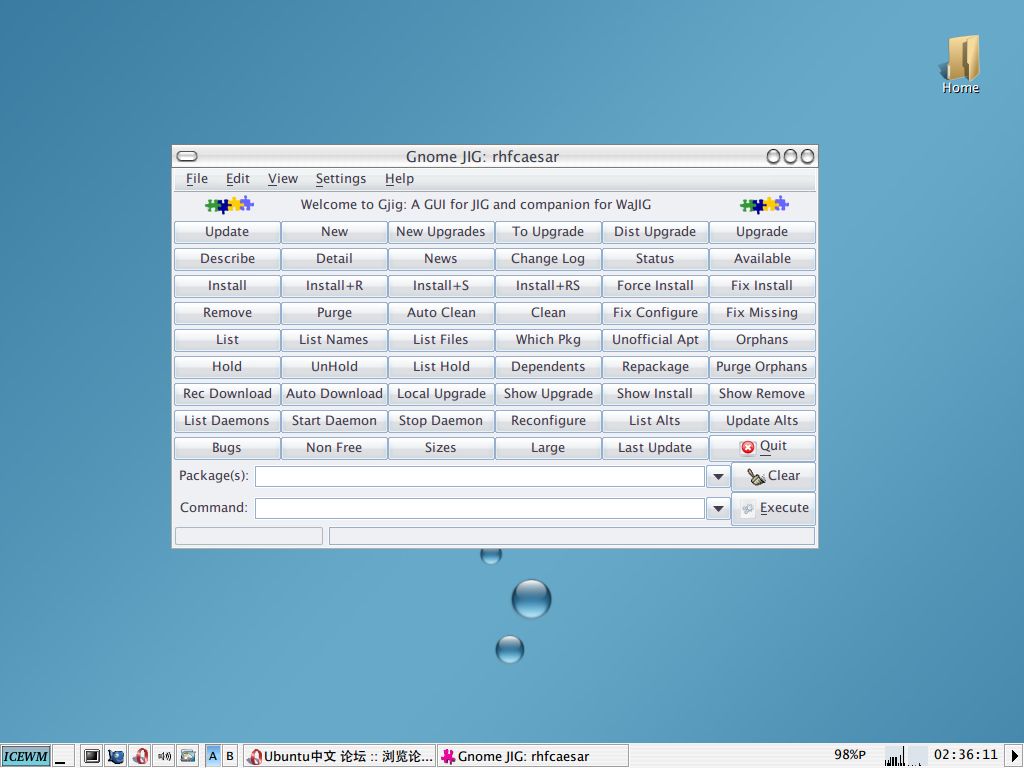Click the New Upgrades button
The height and width of the screenshot is (768, 1024).
click(441, 232)
